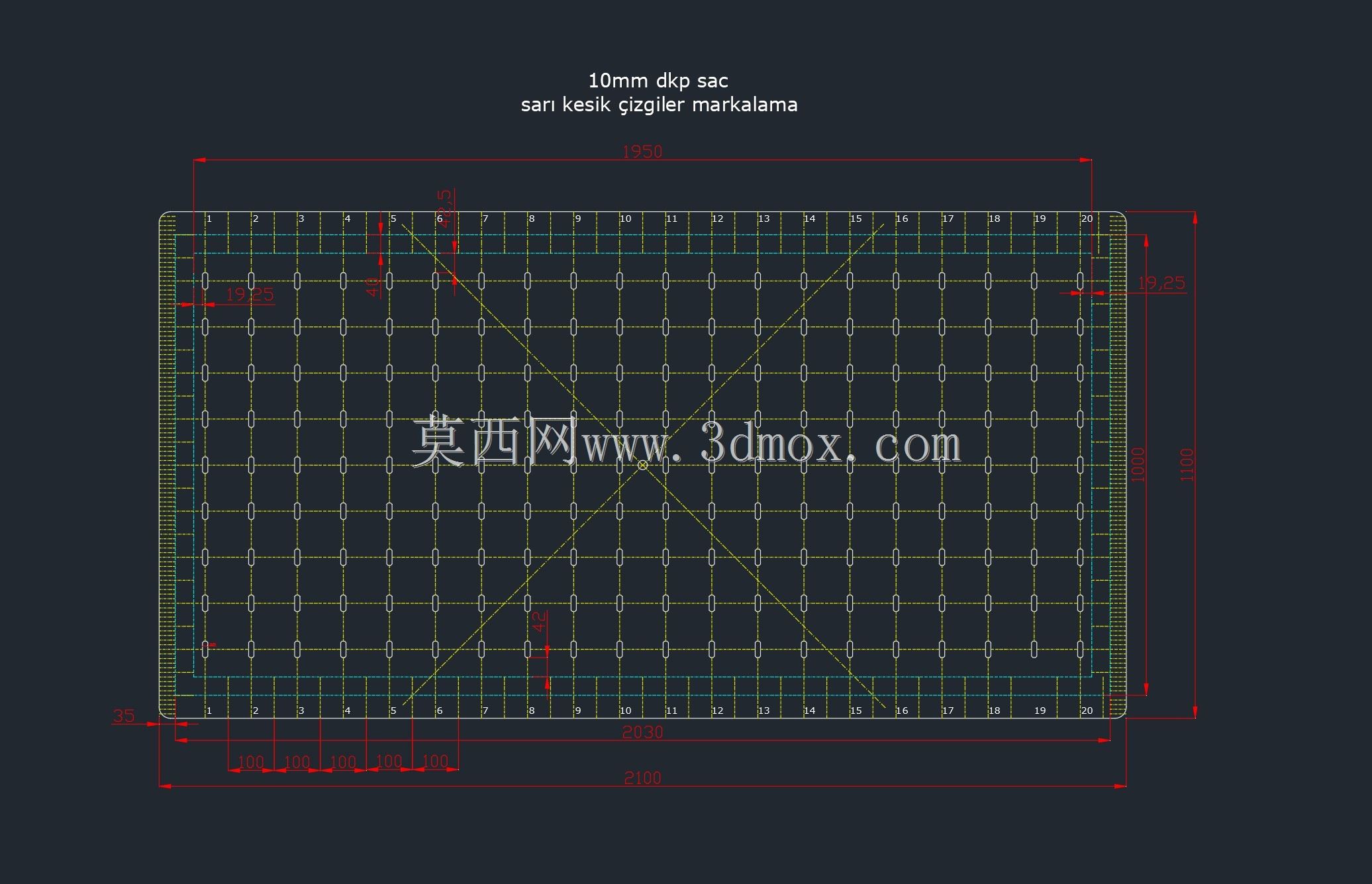
Task: Select column number 15 in bottom row
Action: pyautogui.click(x=856, y=711)
